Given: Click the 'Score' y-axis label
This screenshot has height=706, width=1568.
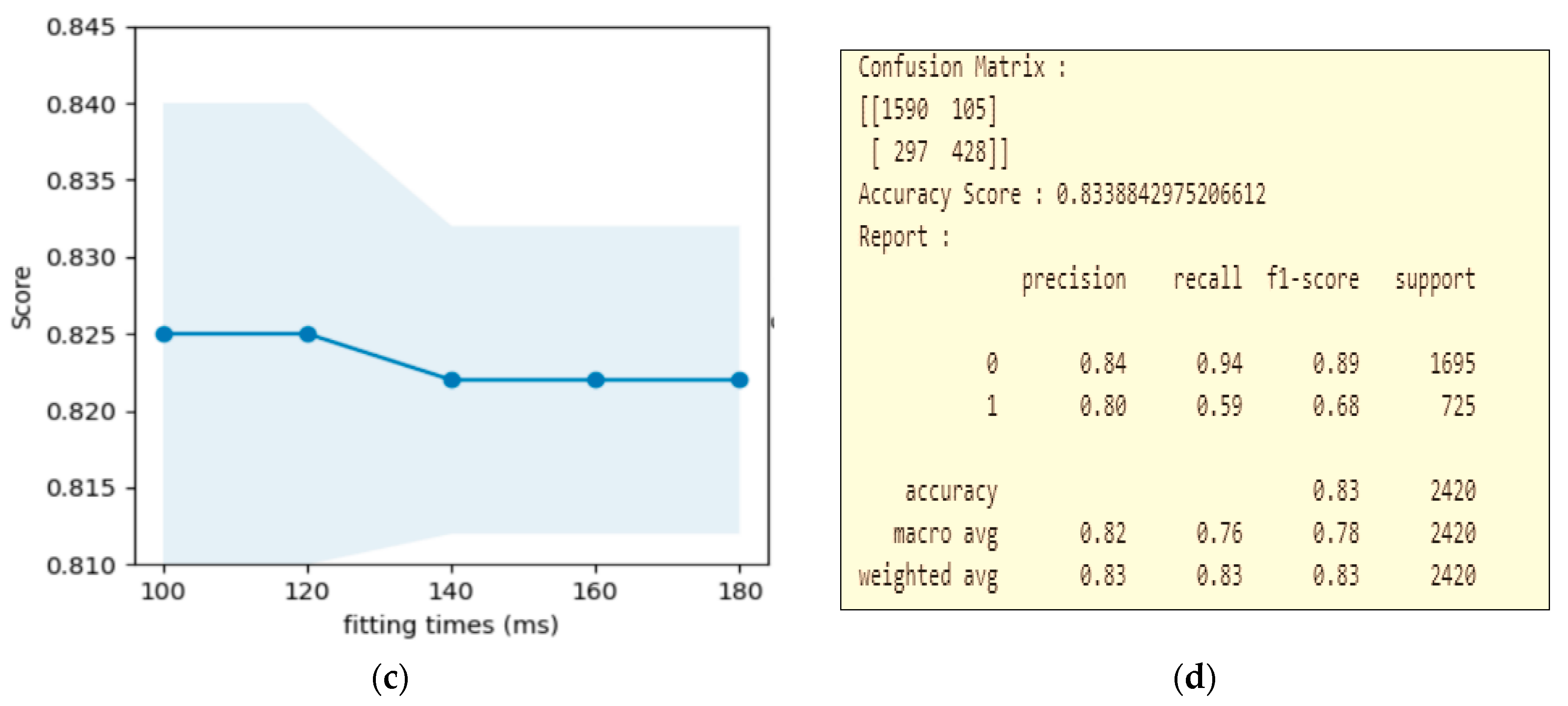Looking at the screenshot, I should point(22,298).
